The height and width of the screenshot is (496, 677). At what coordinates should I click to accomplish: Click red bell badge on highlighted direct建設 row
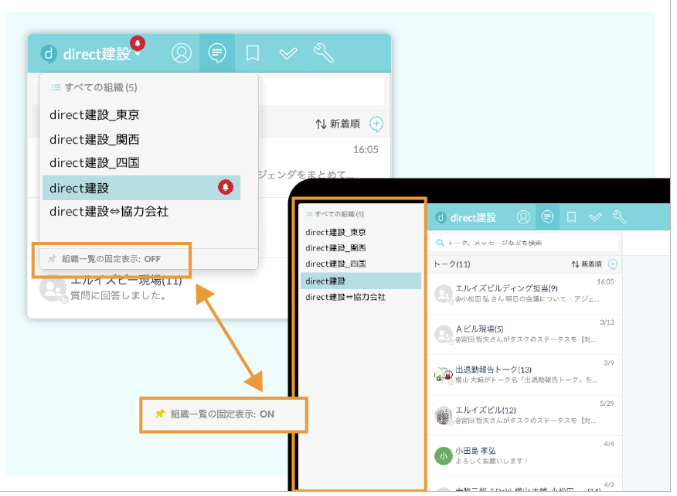pos(225,187)
